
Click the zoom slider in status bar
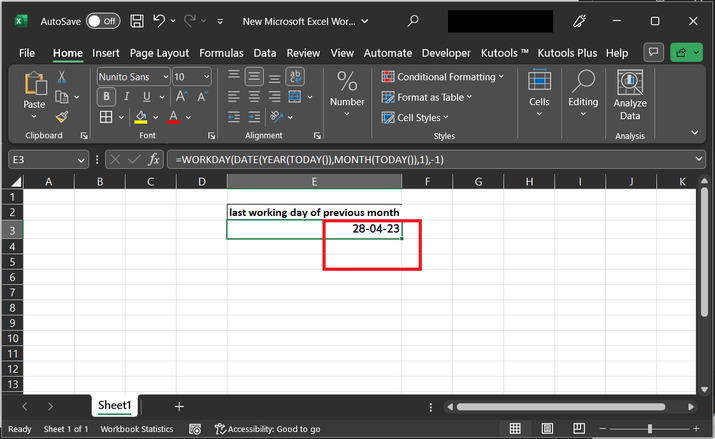click(x=650, y=429)
